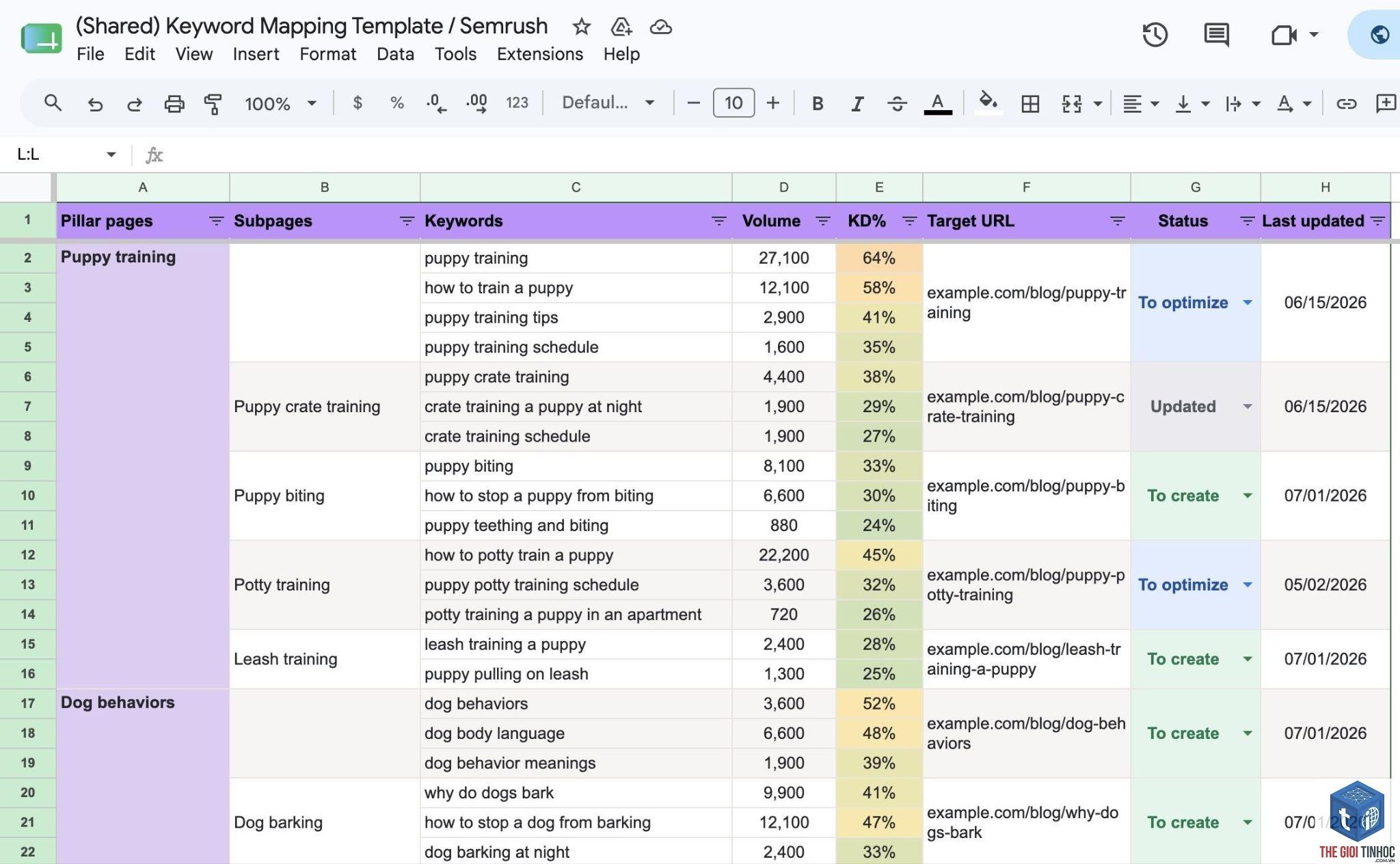Click the move to Drive folder icon

click(x=621, y=27)
